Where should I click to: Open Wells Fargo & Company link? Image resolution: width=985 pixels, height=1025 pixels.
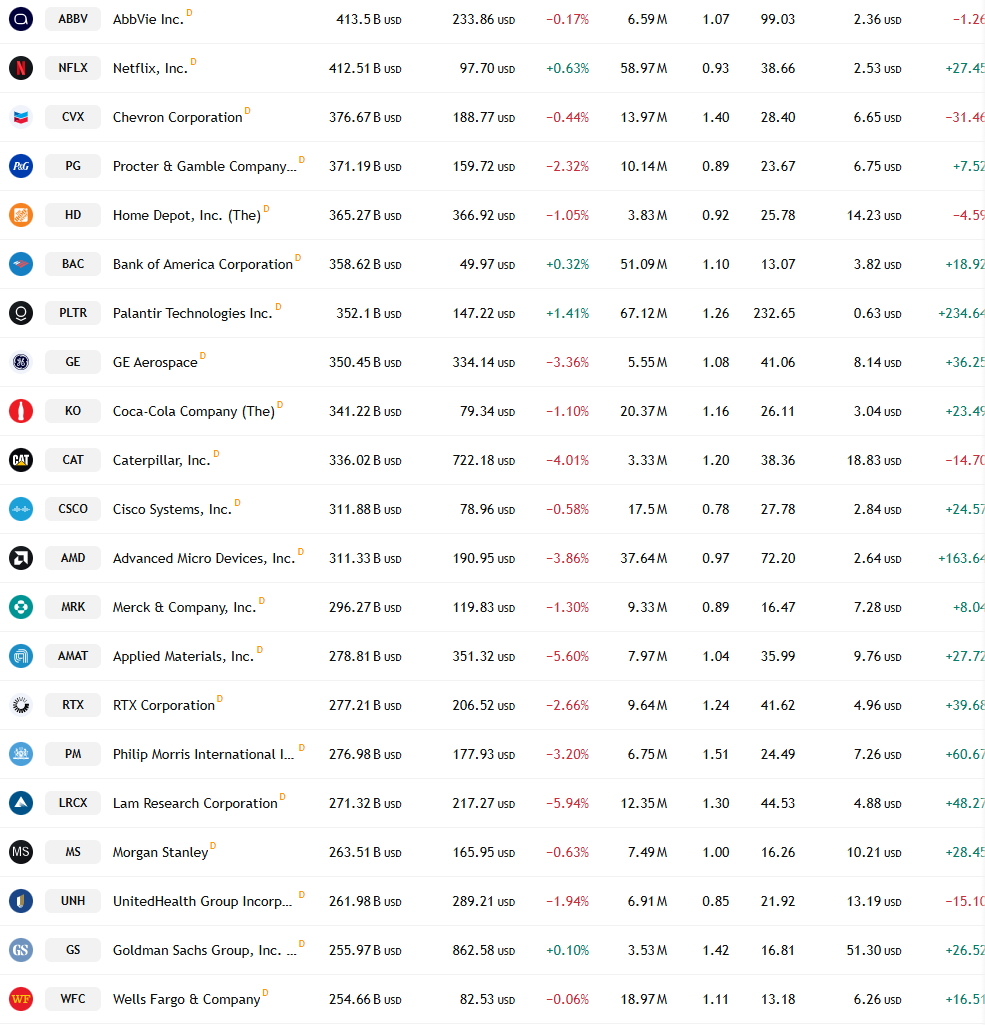pyautogui.click(x=186, y=1000)
